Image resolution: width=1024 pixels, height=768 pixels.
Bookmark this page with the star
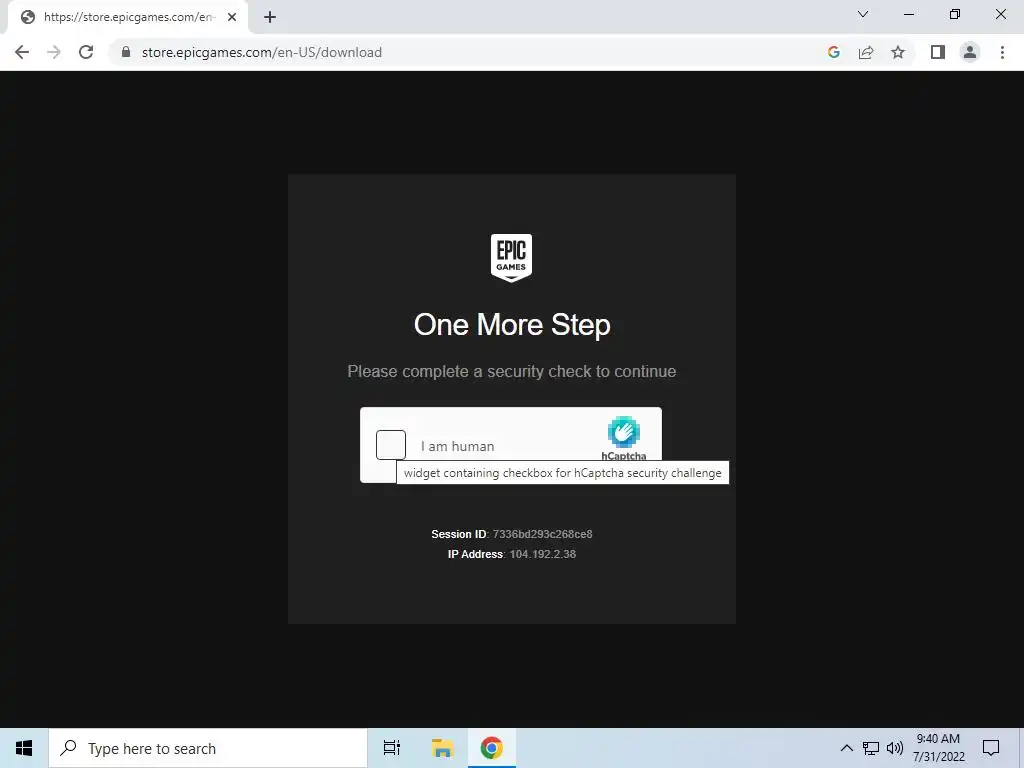[898, 52]
